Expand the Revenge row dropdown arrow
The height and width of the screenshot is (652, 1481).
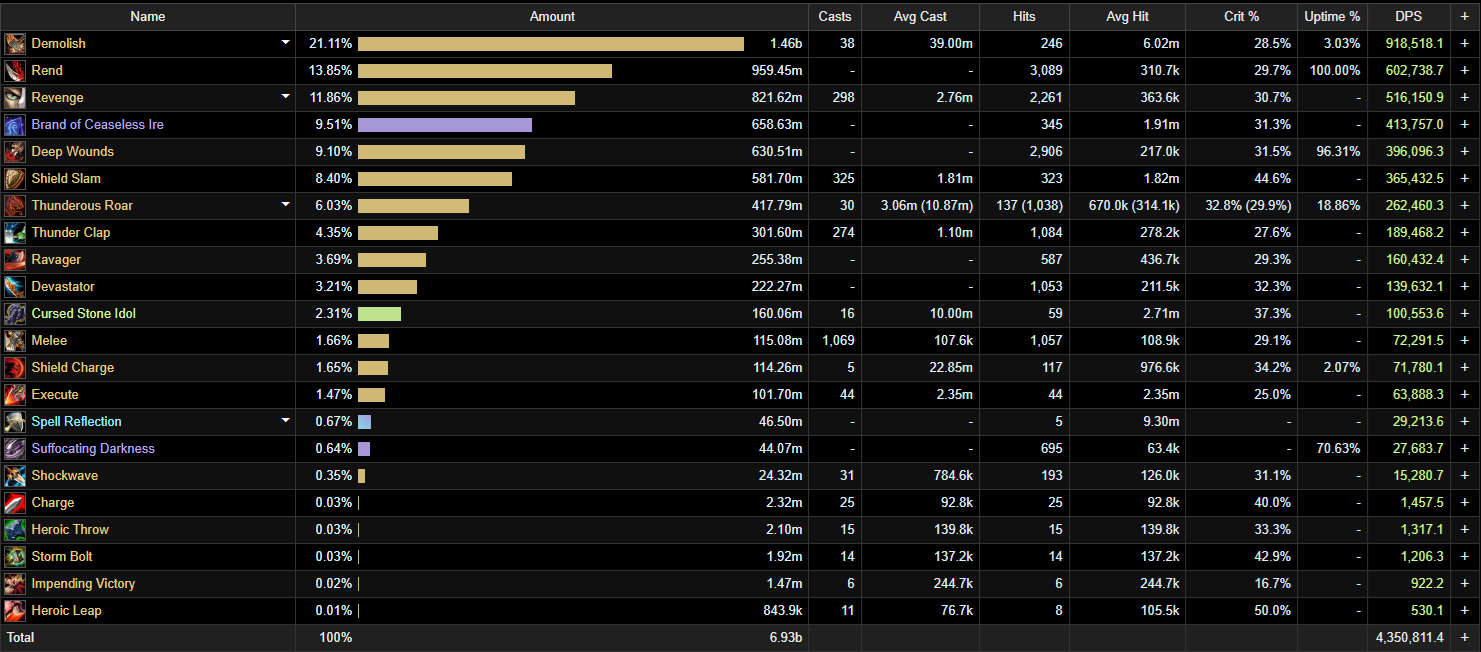coord(285,97)
